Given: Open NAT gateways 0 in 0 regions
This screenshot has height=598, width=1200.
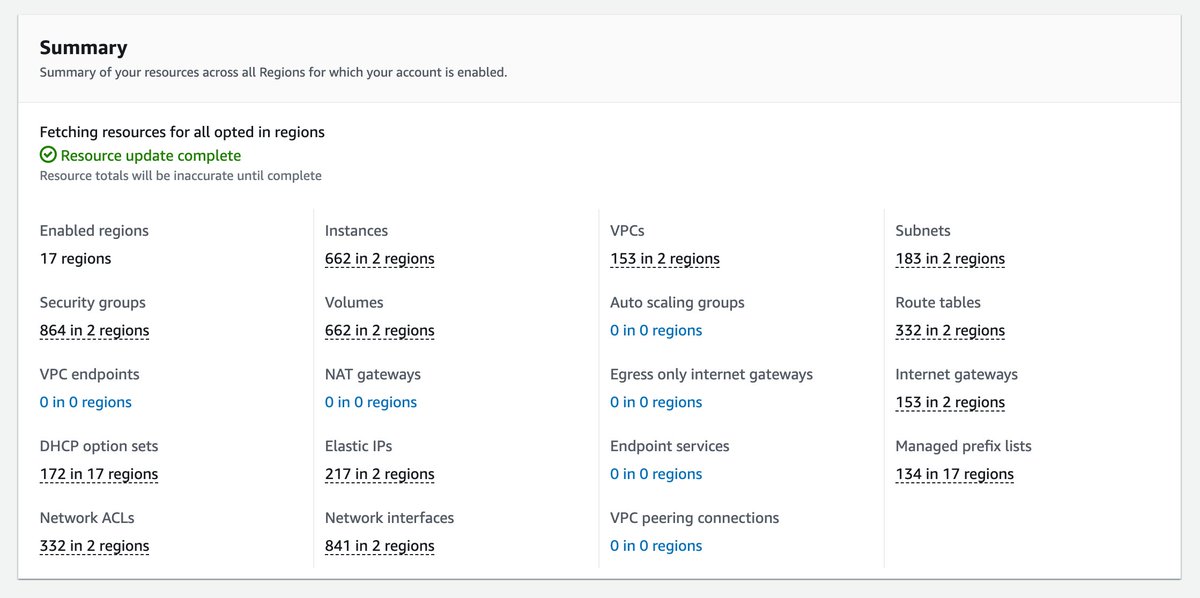Looking at the screenshot, I should pos(370,403).
